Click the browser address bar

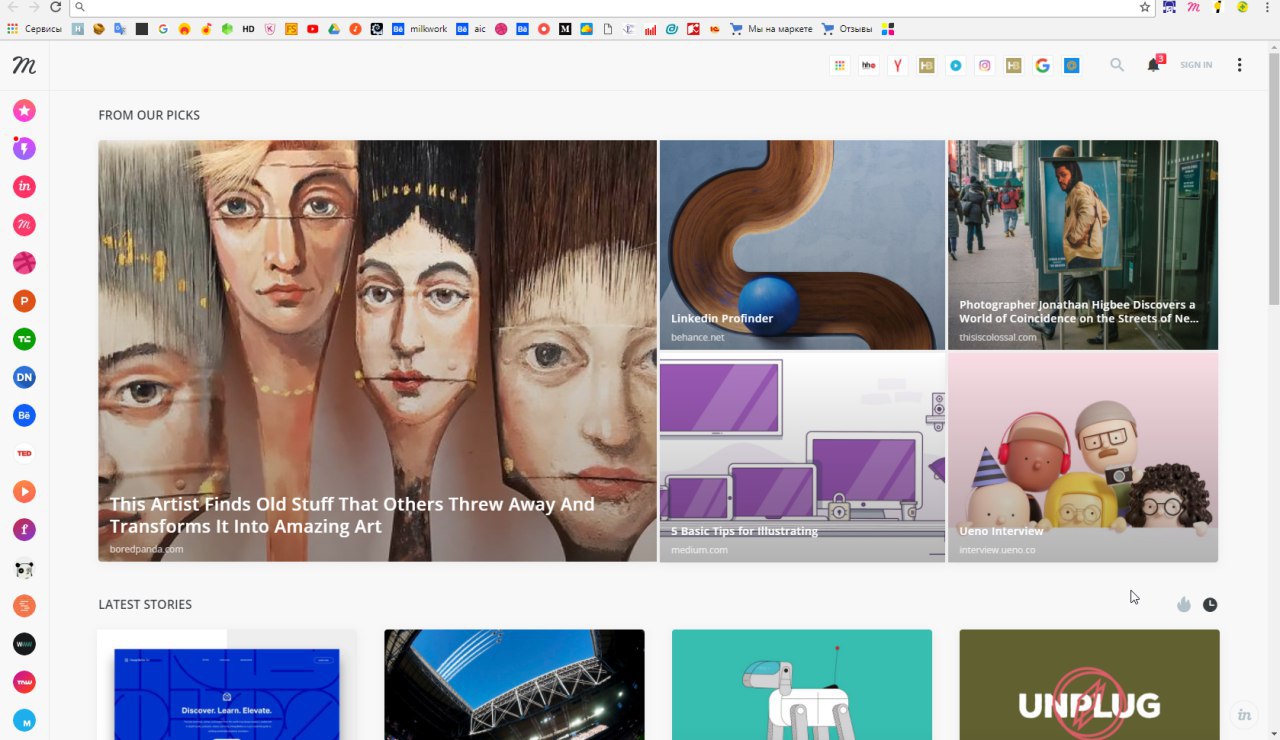600,7
